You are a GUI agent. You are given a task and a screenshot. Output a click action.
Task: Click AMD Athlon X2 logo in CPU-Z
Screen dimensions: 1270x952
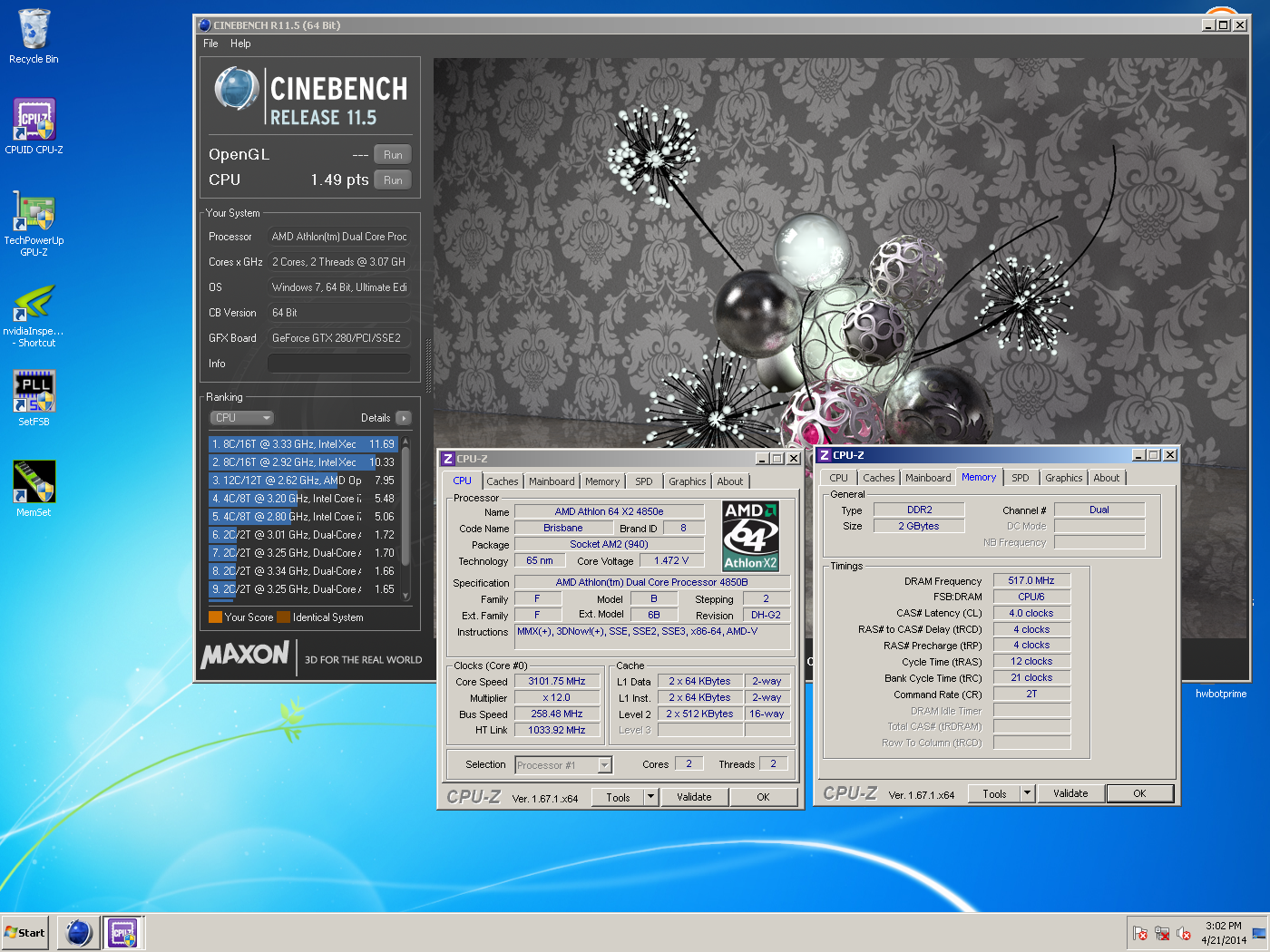[750, 536]
